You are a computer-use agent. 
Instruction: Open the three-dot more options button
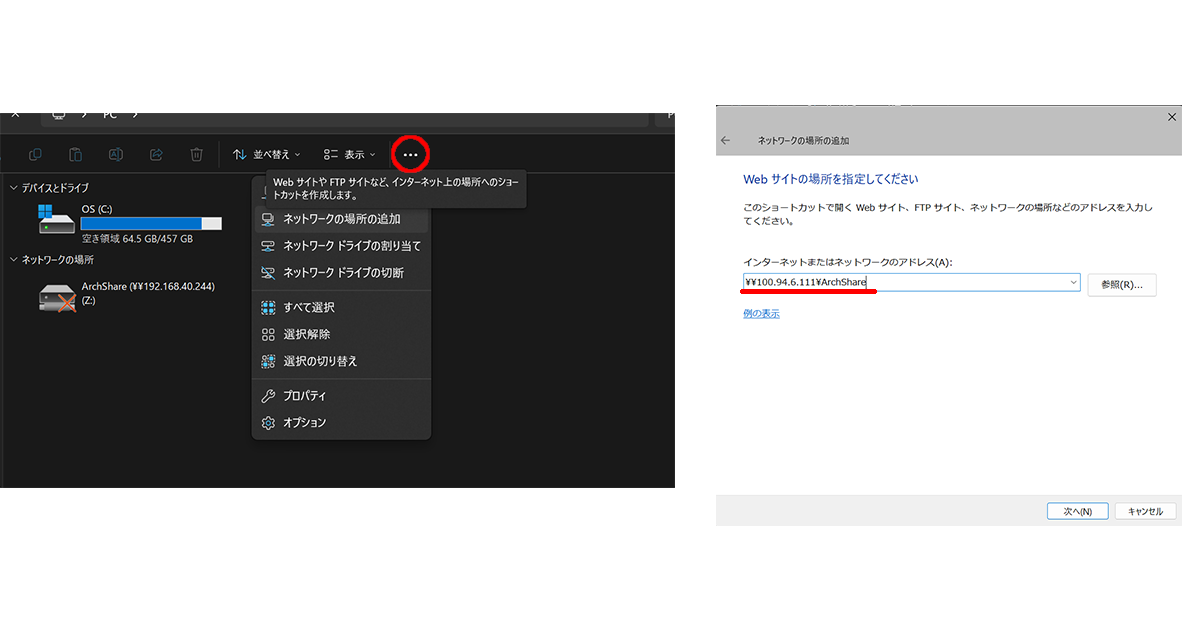(x=410, y=155)
